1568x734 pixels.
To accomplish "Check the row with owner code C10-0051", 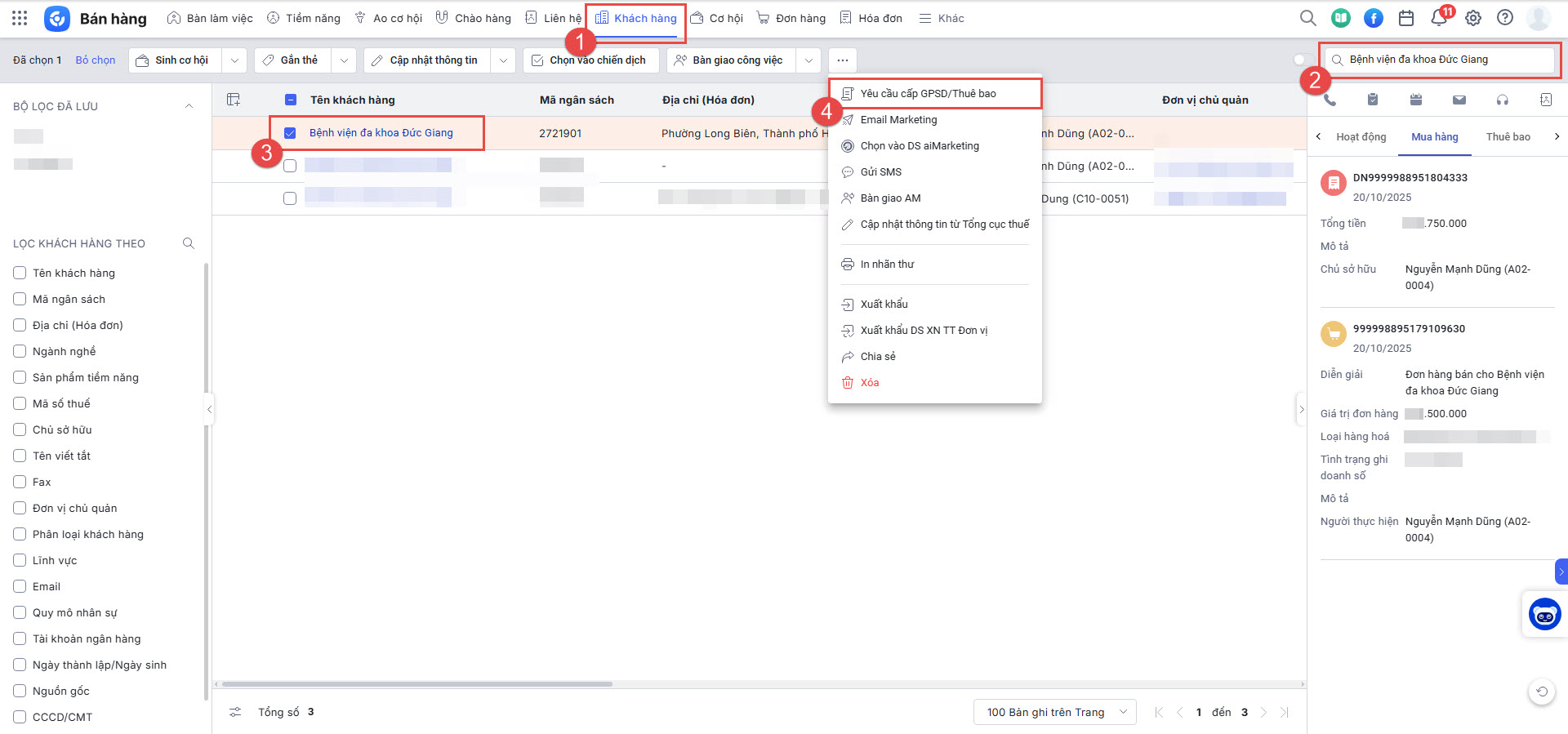I will (x=290, y=198).
